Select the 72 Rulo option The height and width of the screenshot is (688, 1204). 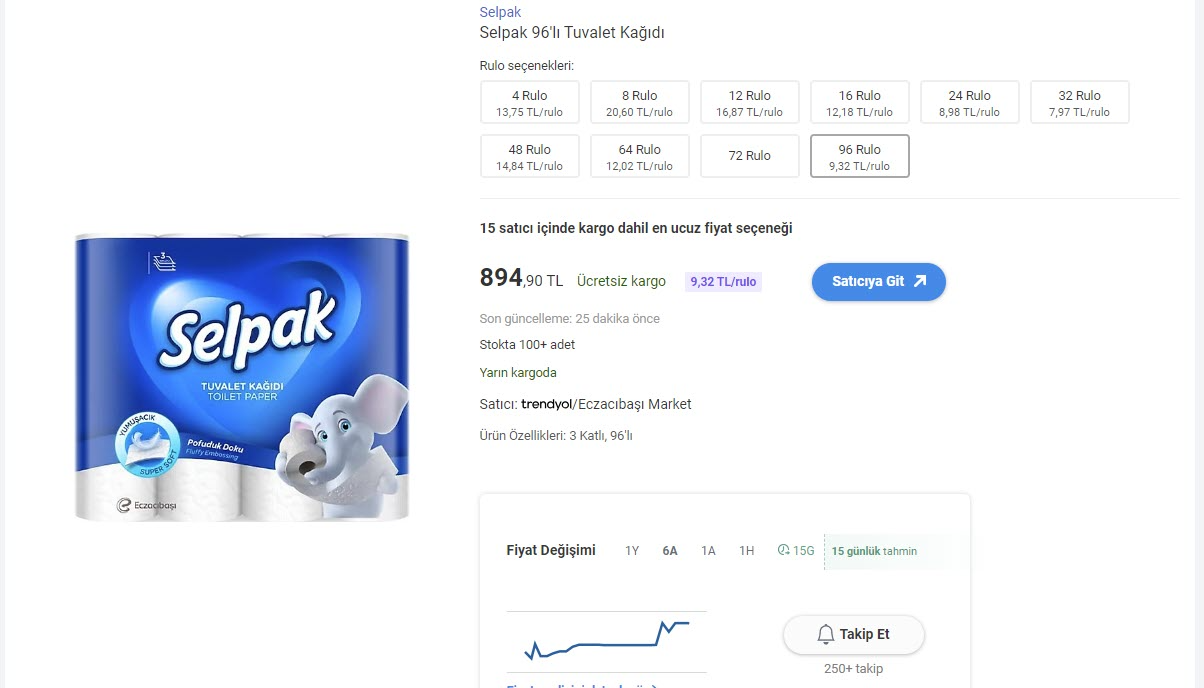click(749, 155)
